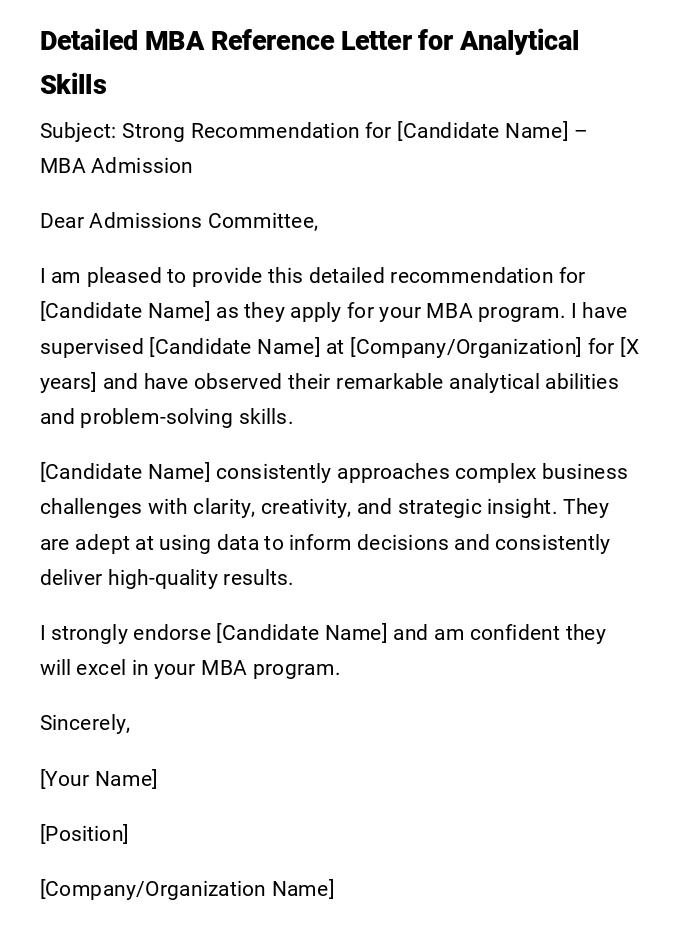Click "[Candidate Name]" before "consistently approaches"

(125, 472)
